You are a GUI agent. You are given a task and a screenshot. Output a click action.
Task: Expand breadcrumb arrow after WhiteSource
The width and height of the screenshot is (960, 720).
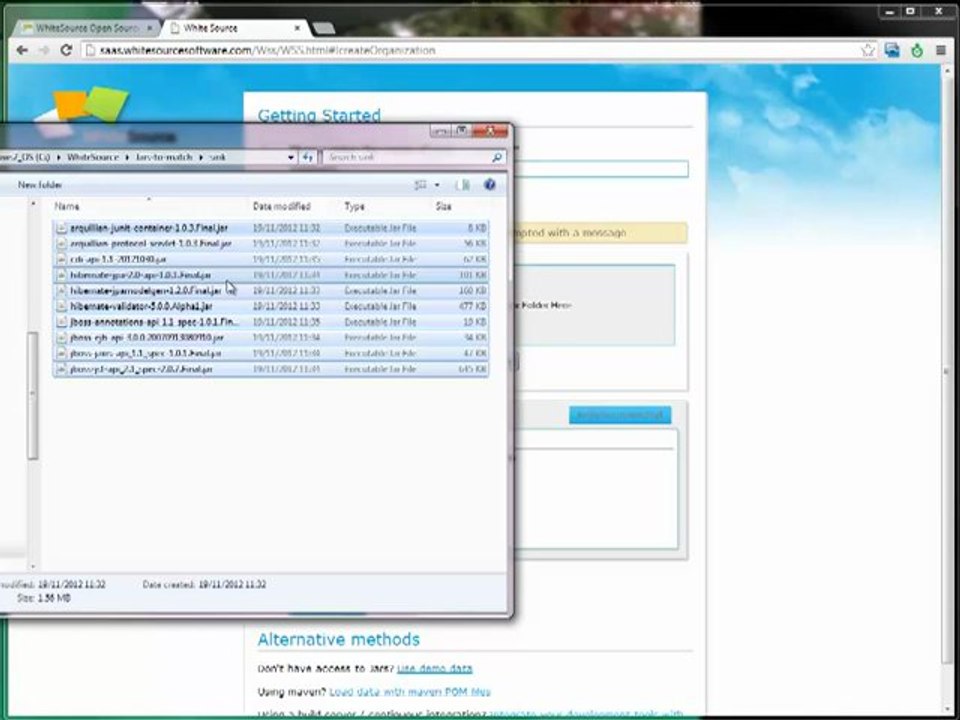coord(127,157)
